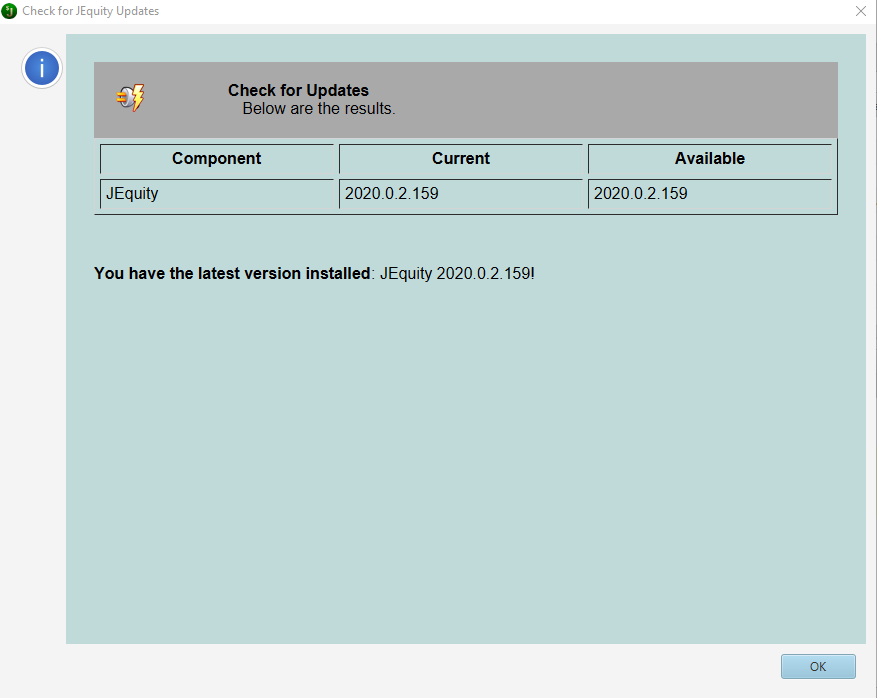The height and width of the screenshot is (698, 877).
Task: Click the plug and lightning update icon
Action: tap(131, 98)
